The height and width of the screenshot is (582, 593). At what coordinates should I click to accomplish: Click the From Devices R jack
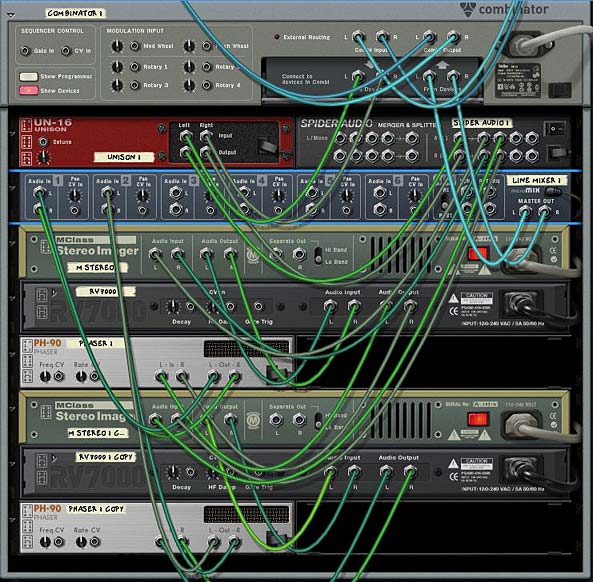coord(453,76)
